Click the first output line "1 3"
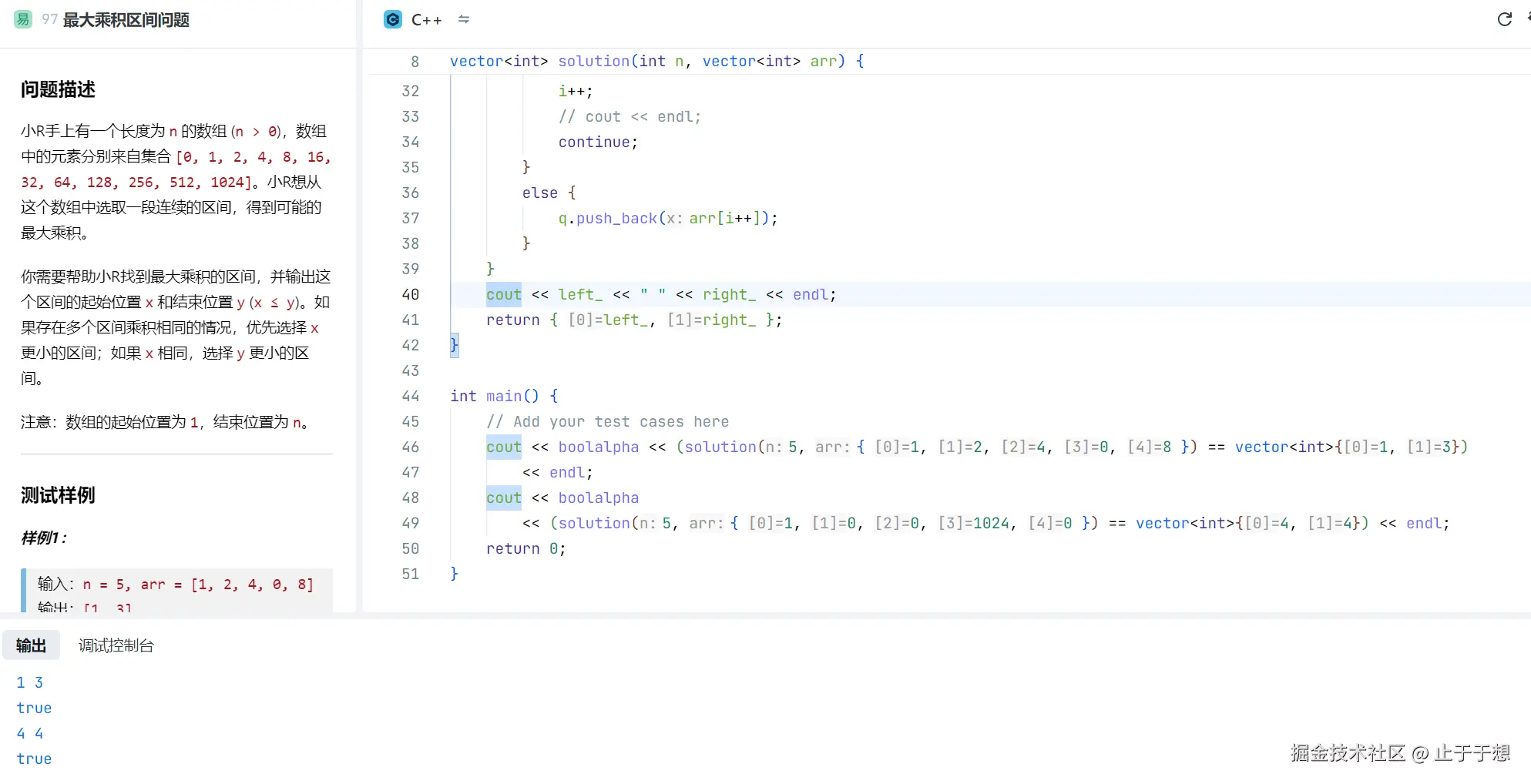Screen dimensions: 1531x784 (30, 683)
